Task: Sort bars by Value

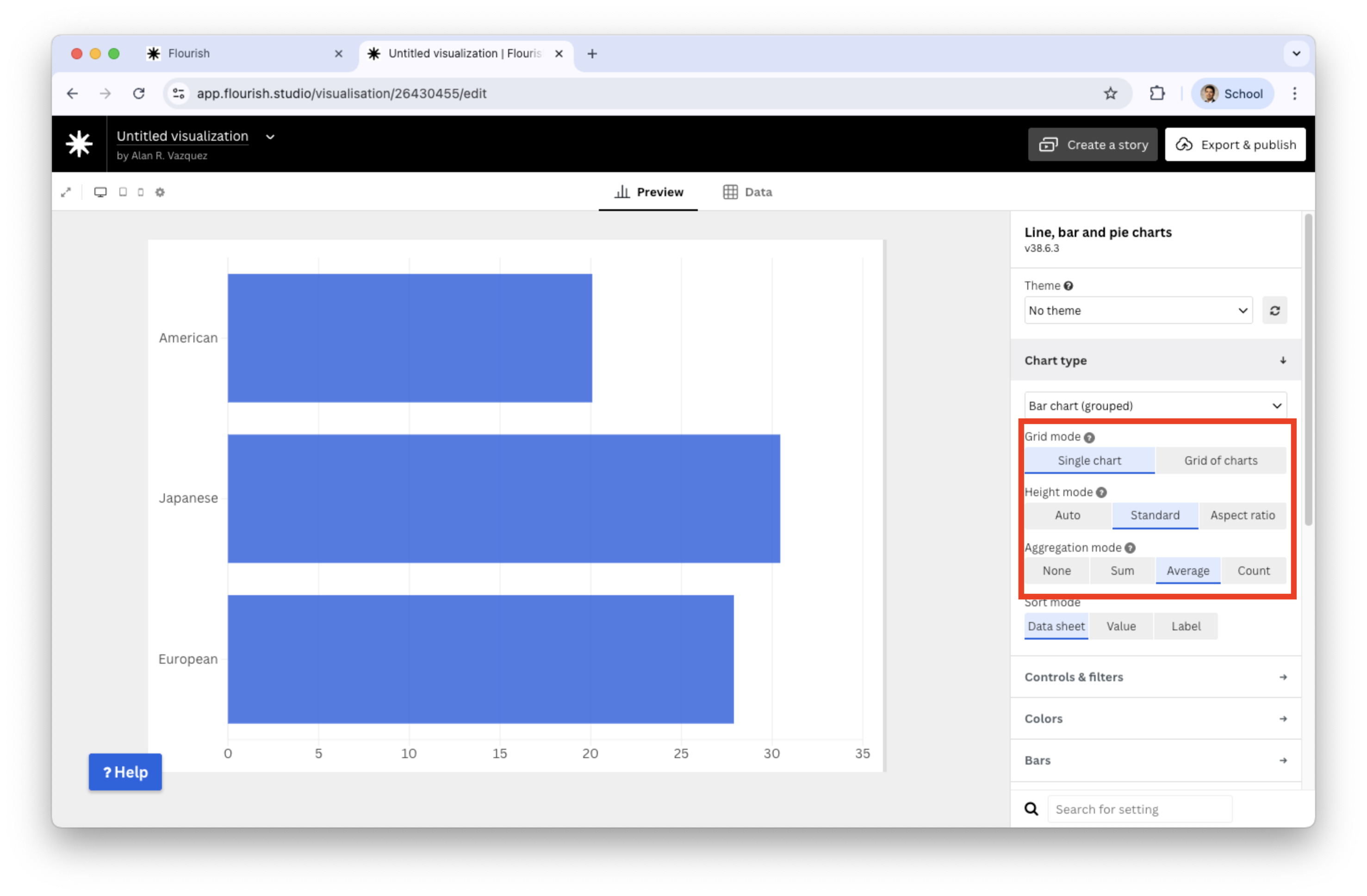Action: coord(1121,627)
